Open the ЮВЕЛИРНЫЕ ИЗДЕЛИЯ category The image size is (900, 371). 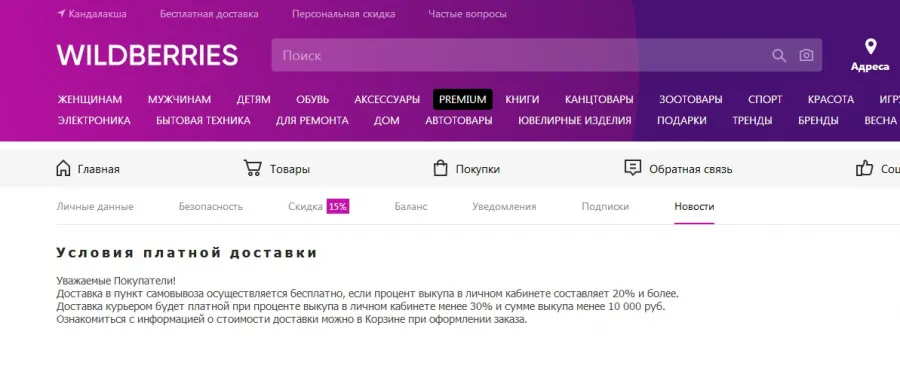coord(575,121)
